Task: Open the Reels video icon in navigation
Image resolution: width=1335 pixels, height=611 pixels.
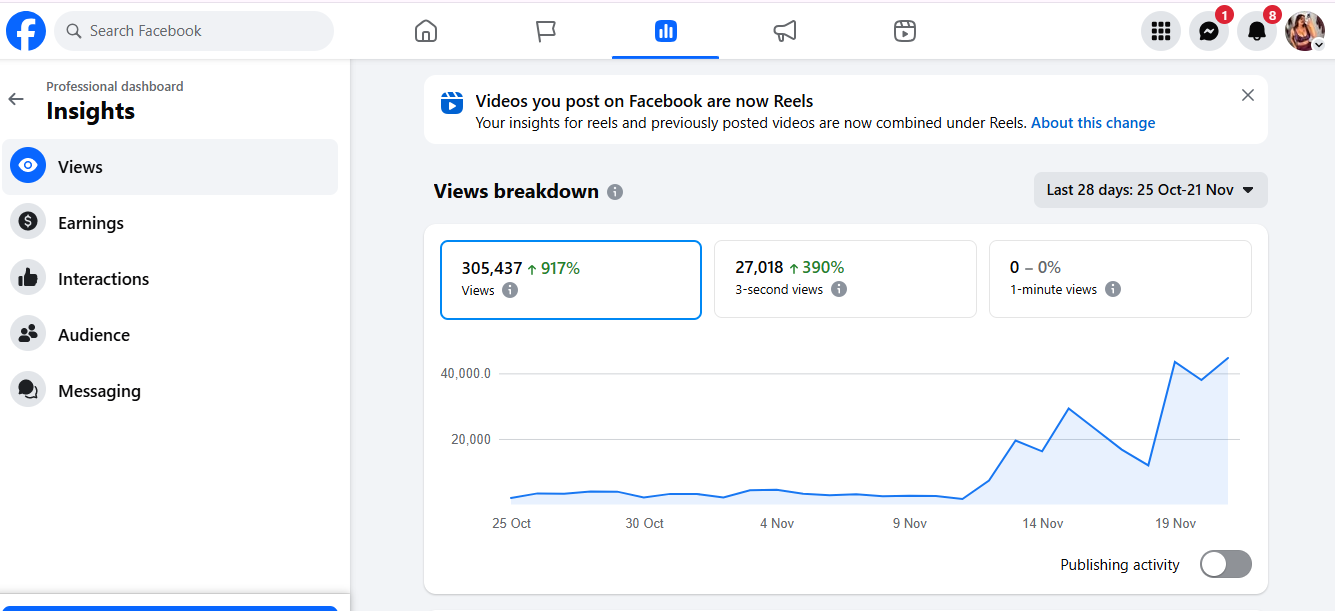Action: point(904,31)
